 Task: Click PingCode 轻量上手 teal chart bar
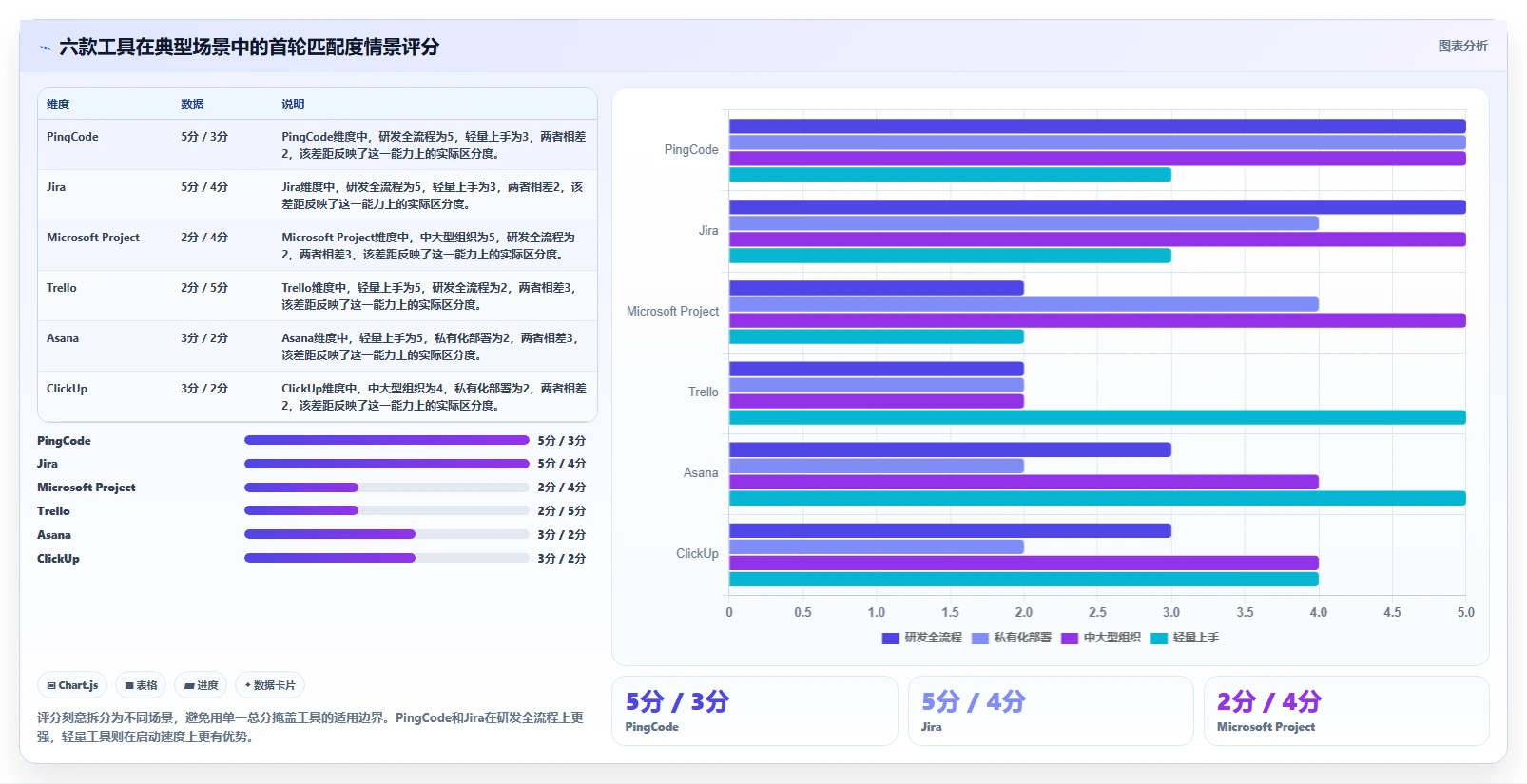[x=950, y=175]
